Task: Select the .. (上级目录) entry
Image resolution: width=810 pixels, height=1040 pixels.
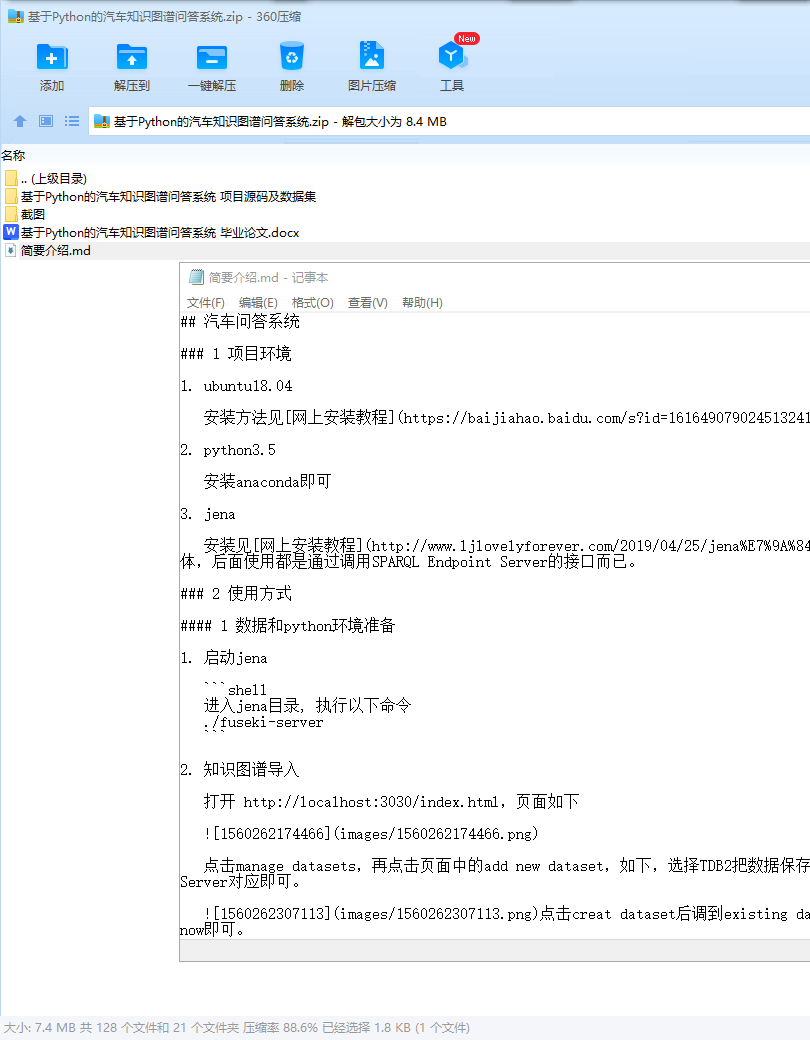Action: pyautogui.click(x=54, y=178)
